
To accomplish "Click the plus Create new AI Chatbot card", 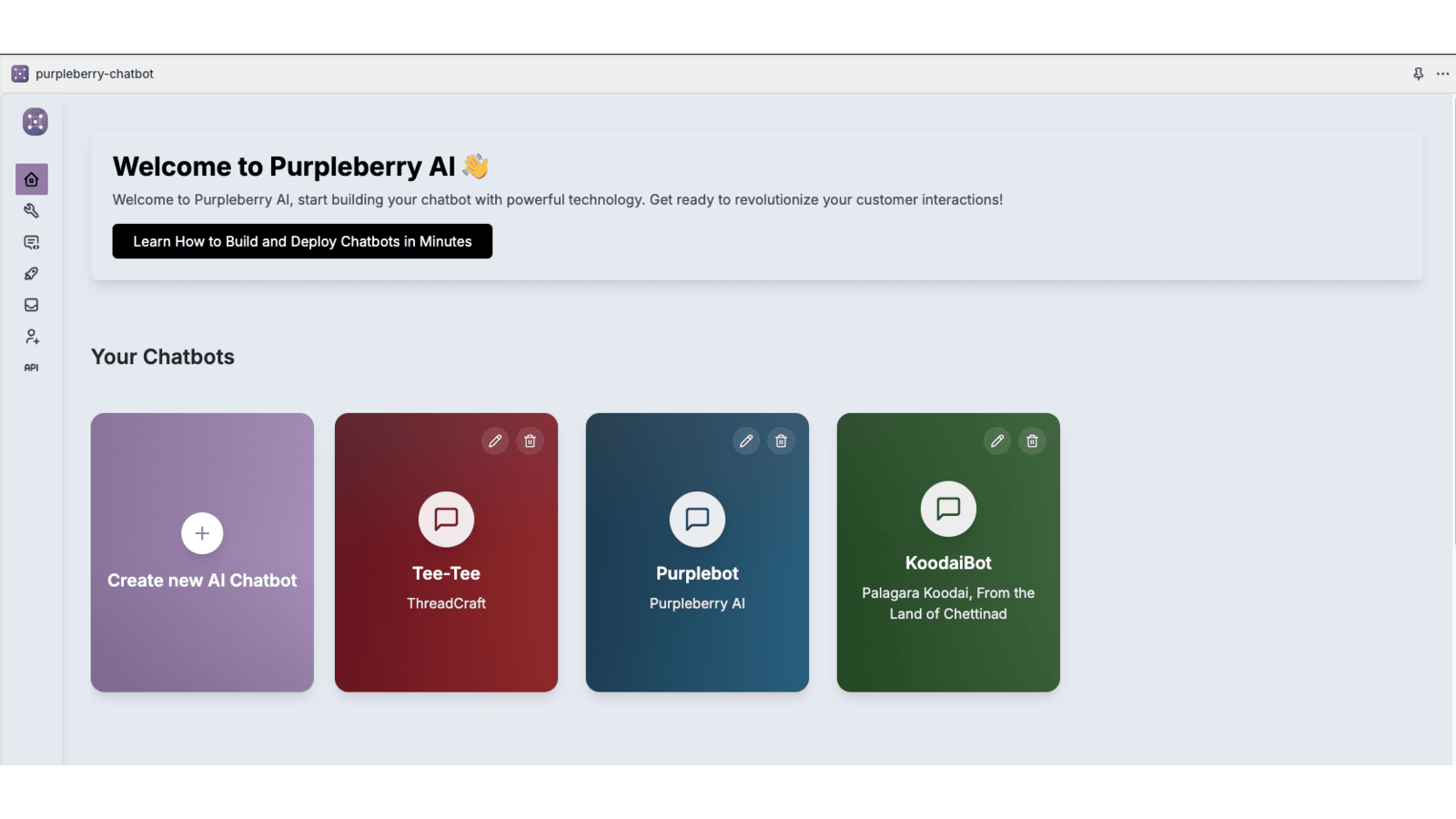I will [202, 552].
